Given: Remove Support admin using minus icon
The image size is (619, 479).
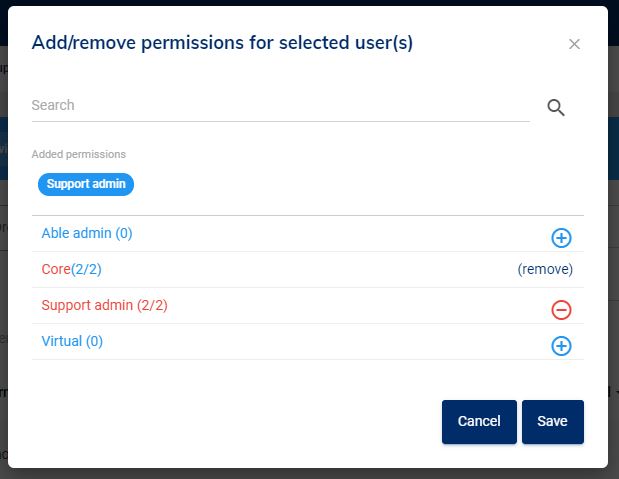Looking at the screenshot, I should pyautogui.click(x=561, y=310).
